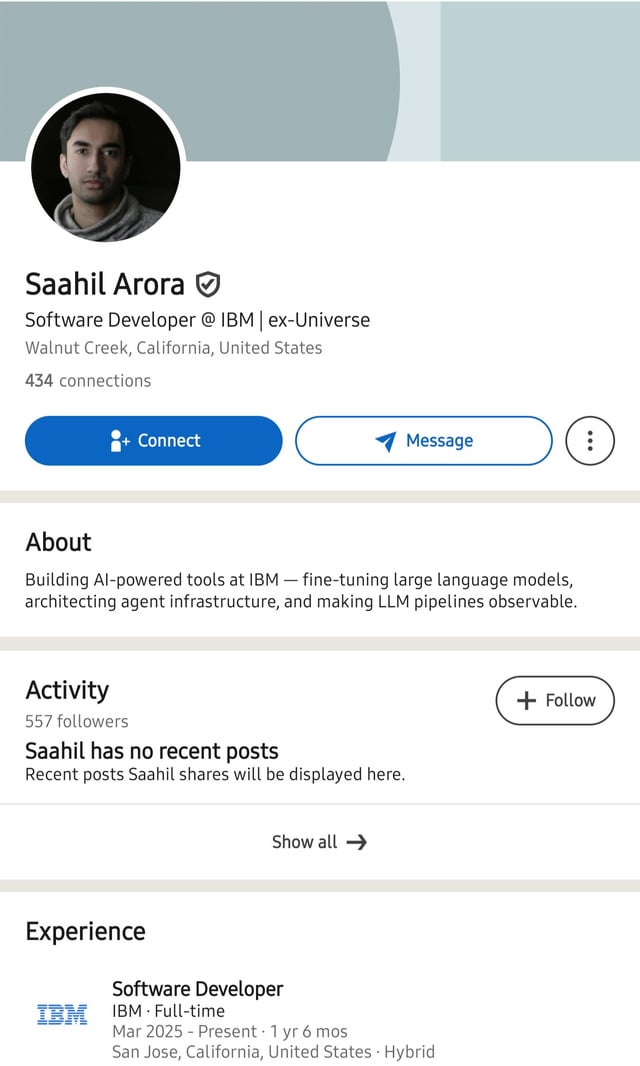This screenshot has height=1066, width=640.
Task: Click 'Saahil has no recent posts' text
Action: click(152, 751)
